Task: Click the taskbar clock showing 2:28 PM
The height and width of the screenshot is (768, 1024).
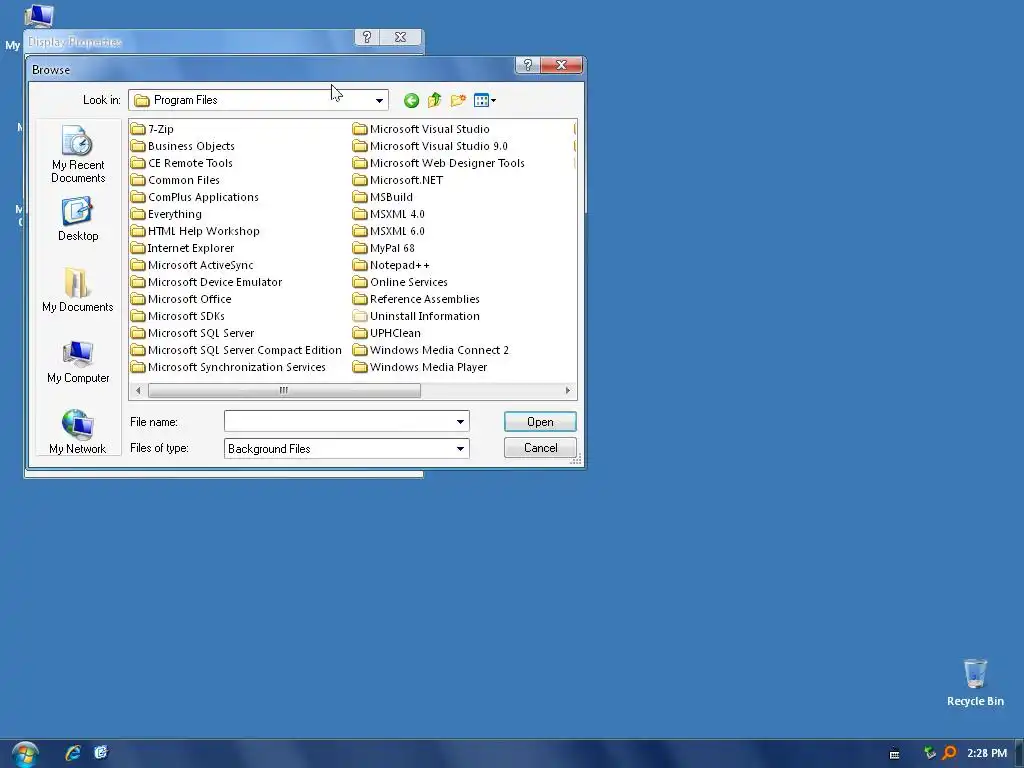Action: tap(987, 753)
